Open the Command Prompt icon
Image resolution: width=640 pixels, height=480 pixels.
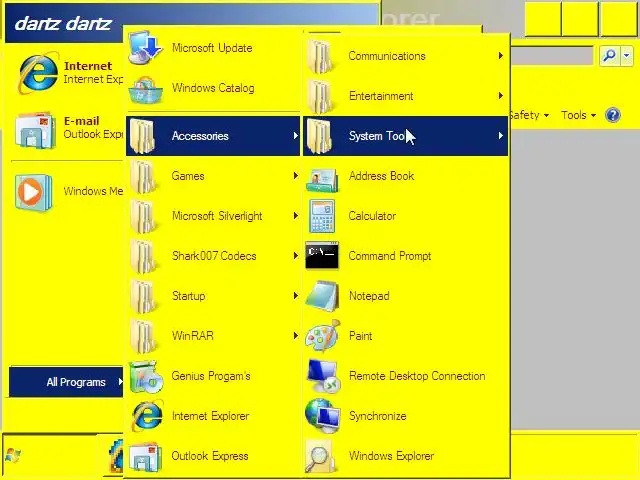(322, 255)
